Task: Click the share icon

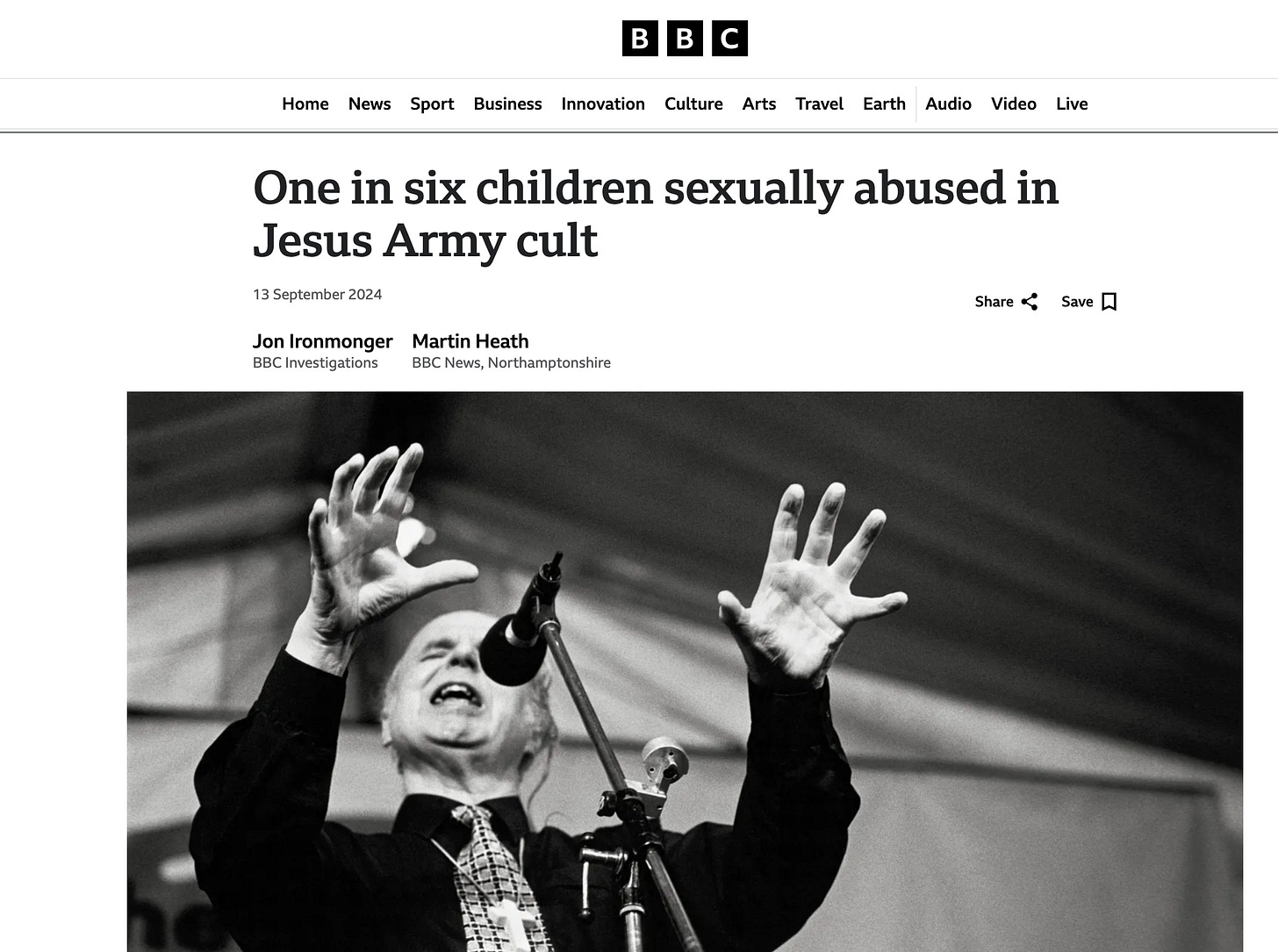Action: (x=1030, y=302)
